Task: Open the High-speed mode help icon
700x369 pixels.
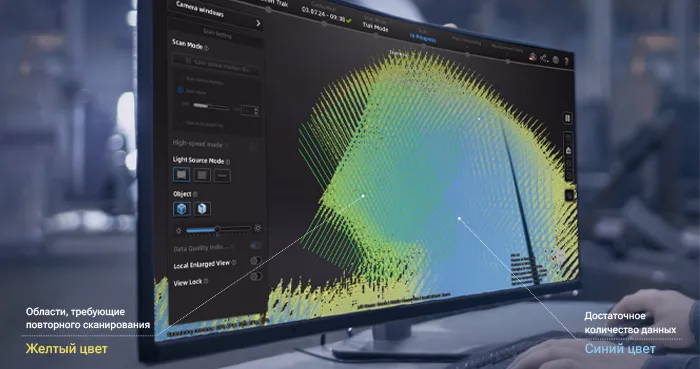Action: tap(226, 145)
